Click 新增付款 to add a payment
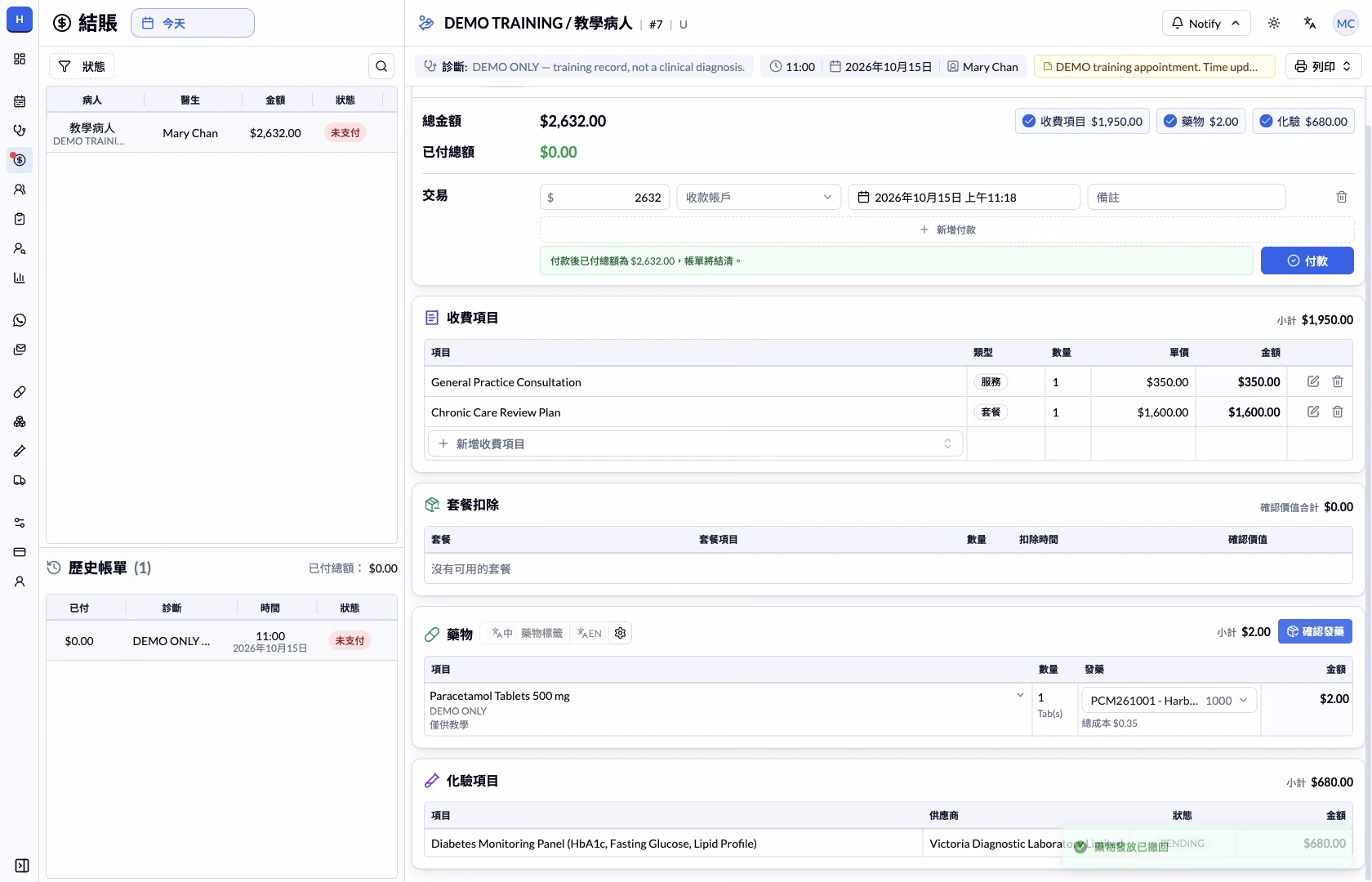 pyautogui.click(x=947, y=229)
